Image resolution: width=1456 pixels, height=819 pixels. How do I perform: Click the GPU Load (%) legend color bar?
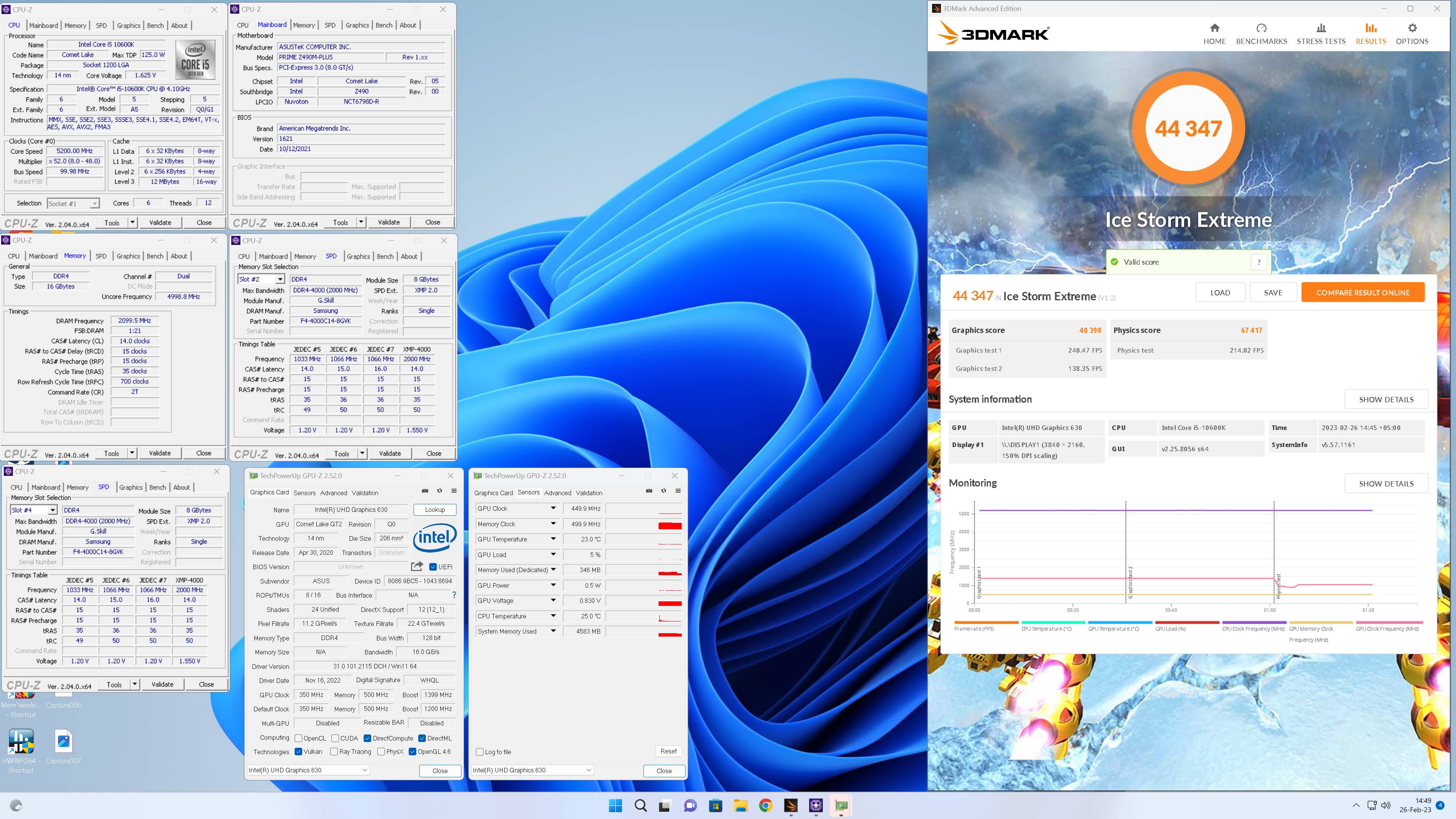(x=1187, y=622)
